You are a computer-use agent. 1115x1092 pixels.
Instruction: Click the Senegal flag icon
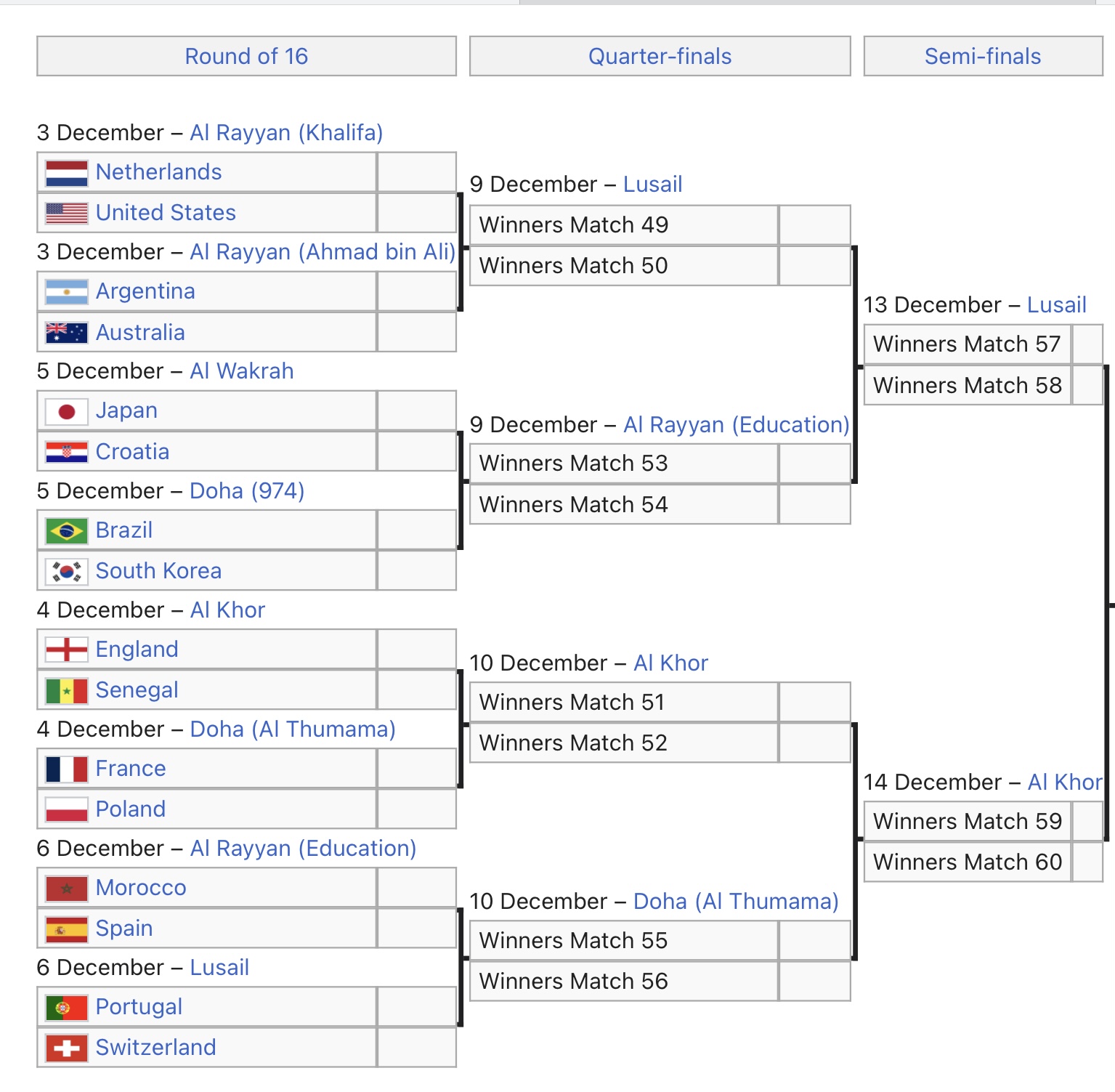click(66, 690)
